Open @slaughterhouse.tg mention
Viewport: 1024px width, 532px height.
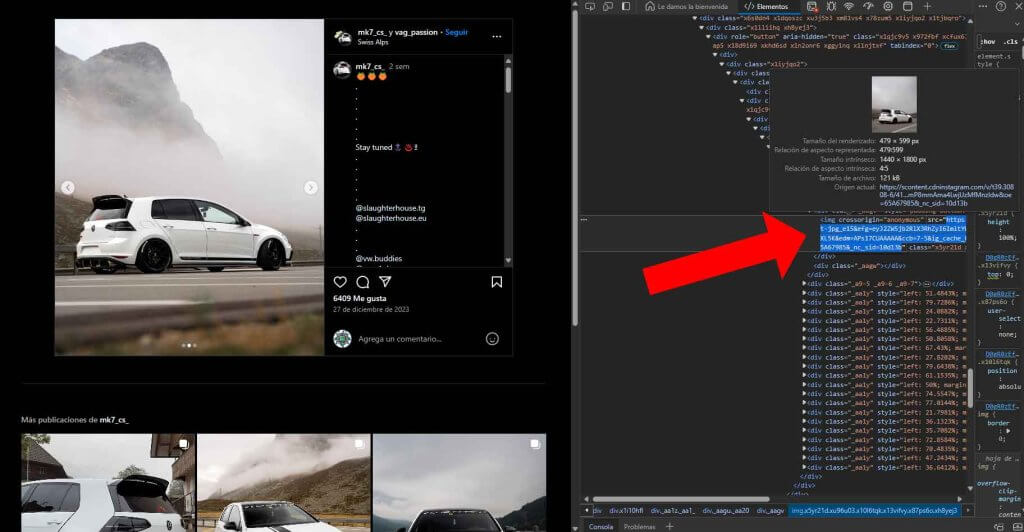click(390, 208)
